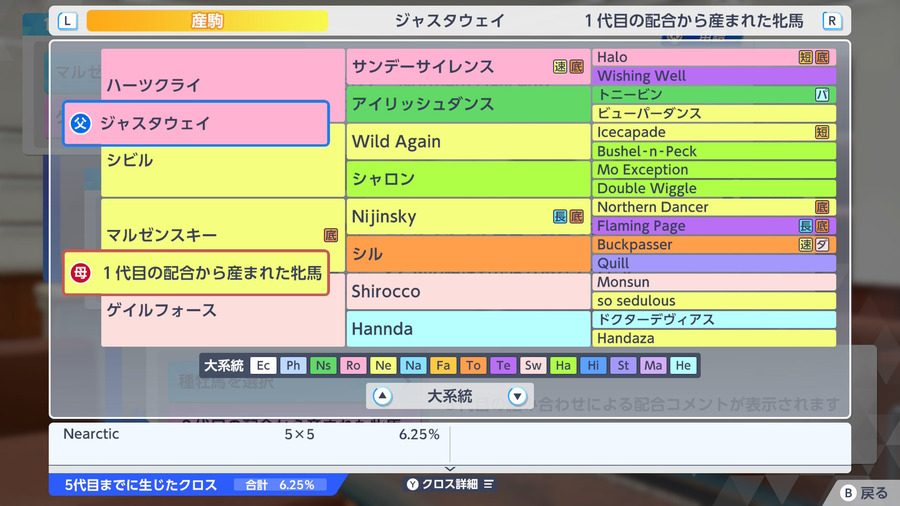Click the 底 icon on Northern Dancer
Viewport: 900px width, 506px height.
pos(822,207)
